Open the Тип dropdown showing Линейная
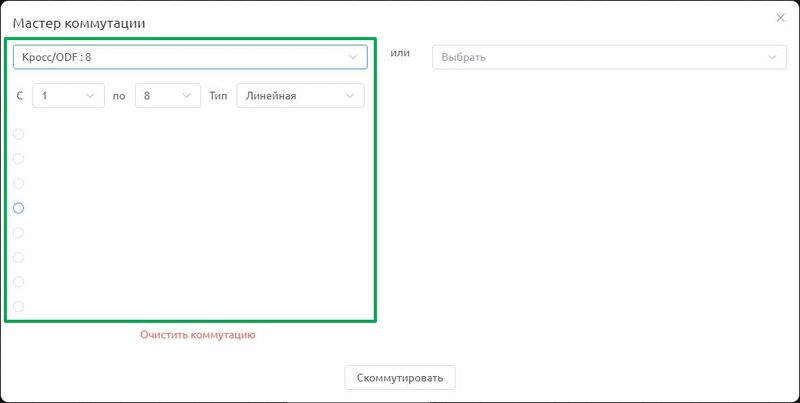The width and height of the screenshot is (800, 403). [301, 95]
